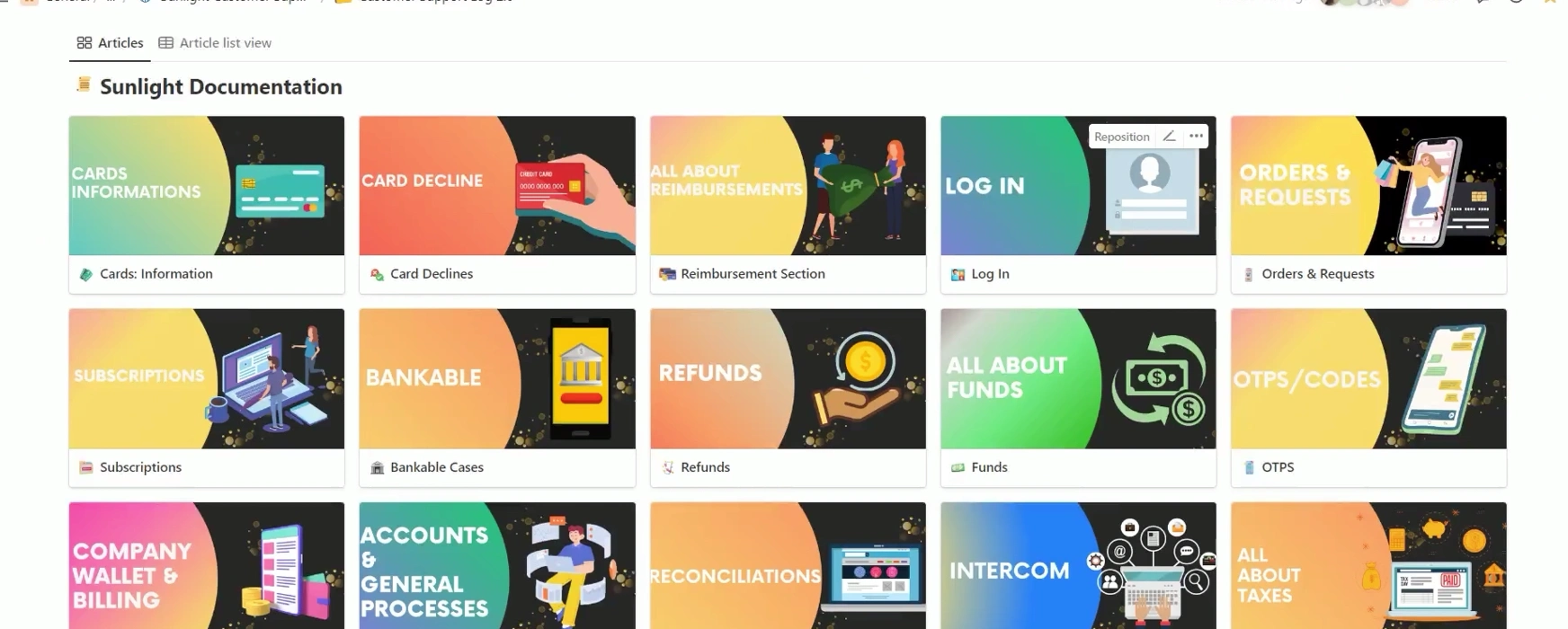The image size is (1568, 629).
Task: Select the Articles gallery tab
Action: (x=110, y=42)
